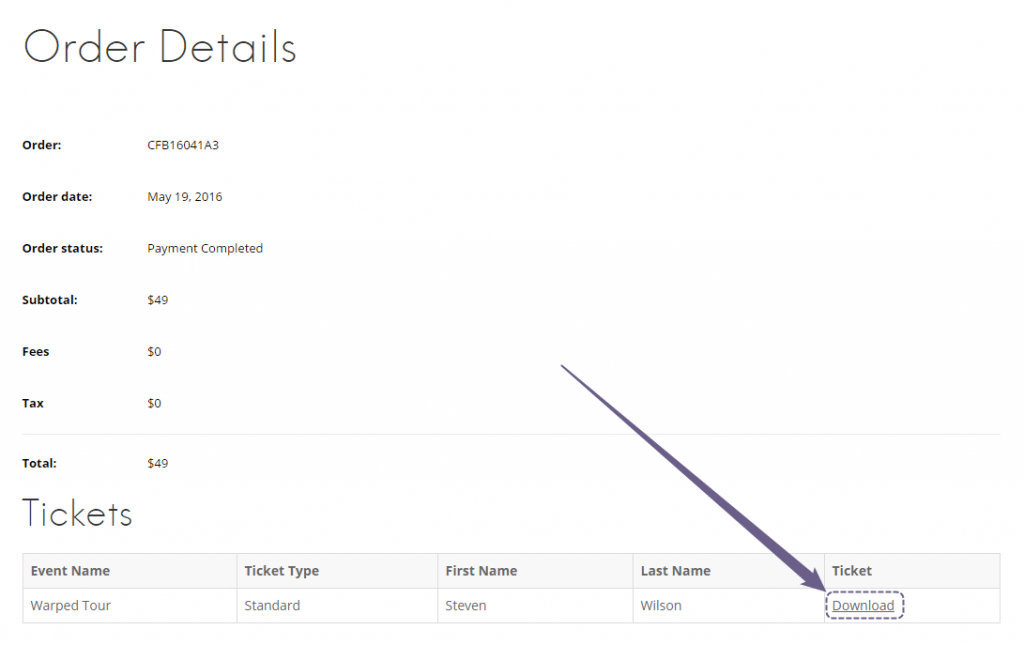Select the Order status label

tap(63, 248)
